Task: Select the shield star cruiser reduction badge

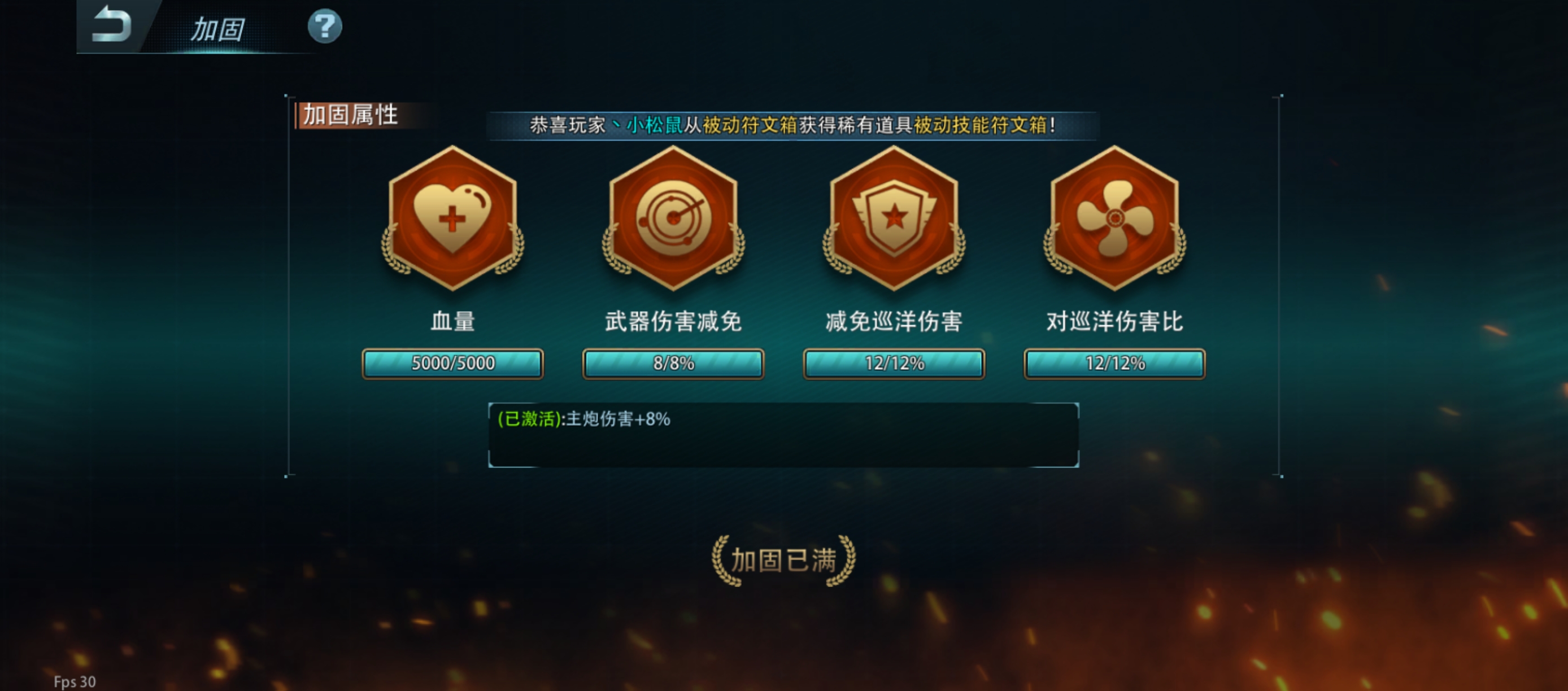Action: tap(894, 218)
